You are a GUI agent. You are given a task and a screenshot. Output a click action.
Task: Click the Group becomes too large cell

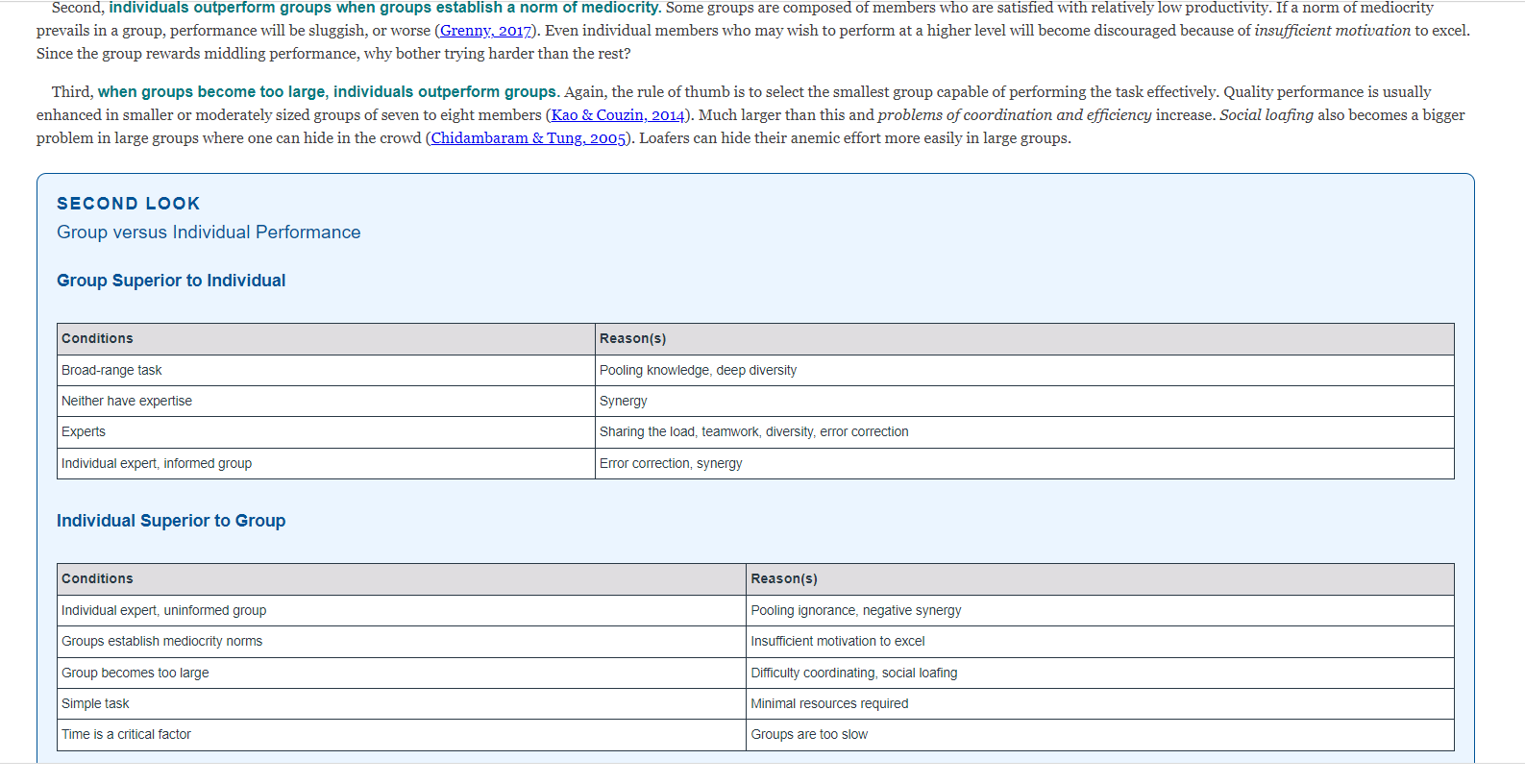(402, 674)
